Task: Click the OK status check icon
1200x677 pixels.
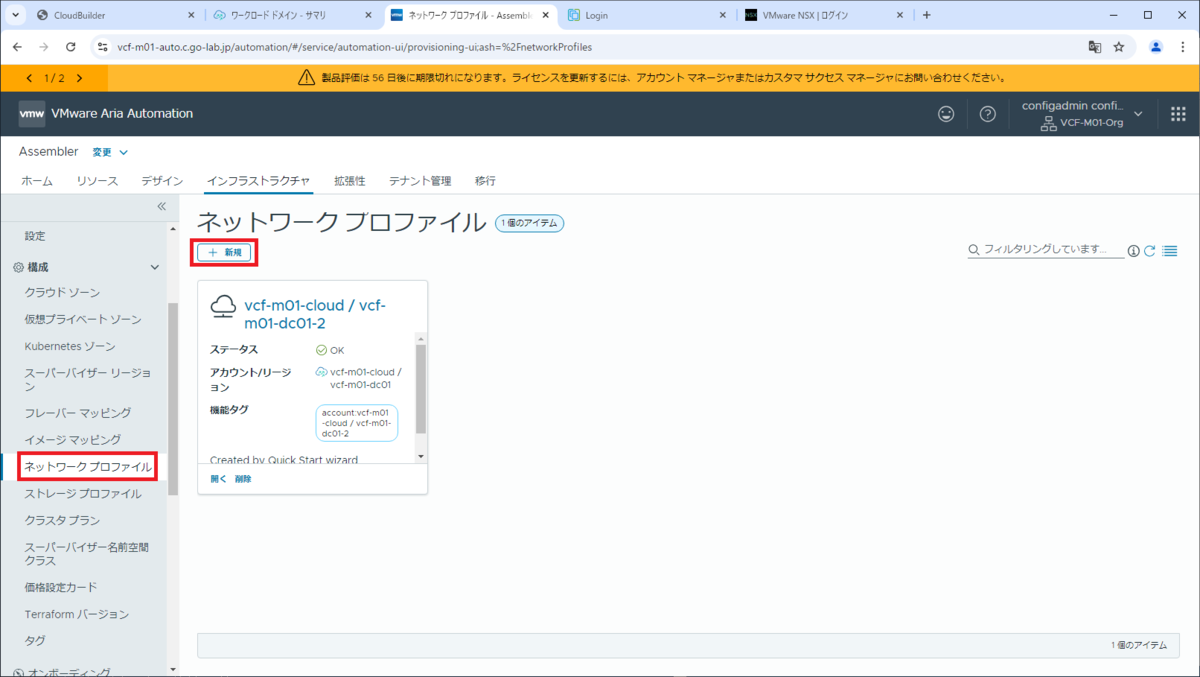Action: click(321, 350)
